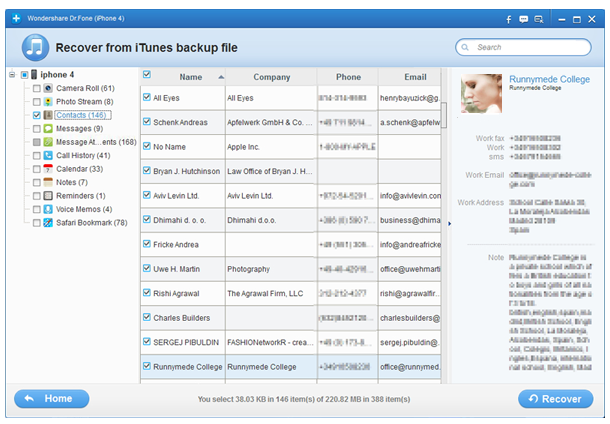Collapse the iphone 4 tree node

pyautogui.click(x=12, y=75)
